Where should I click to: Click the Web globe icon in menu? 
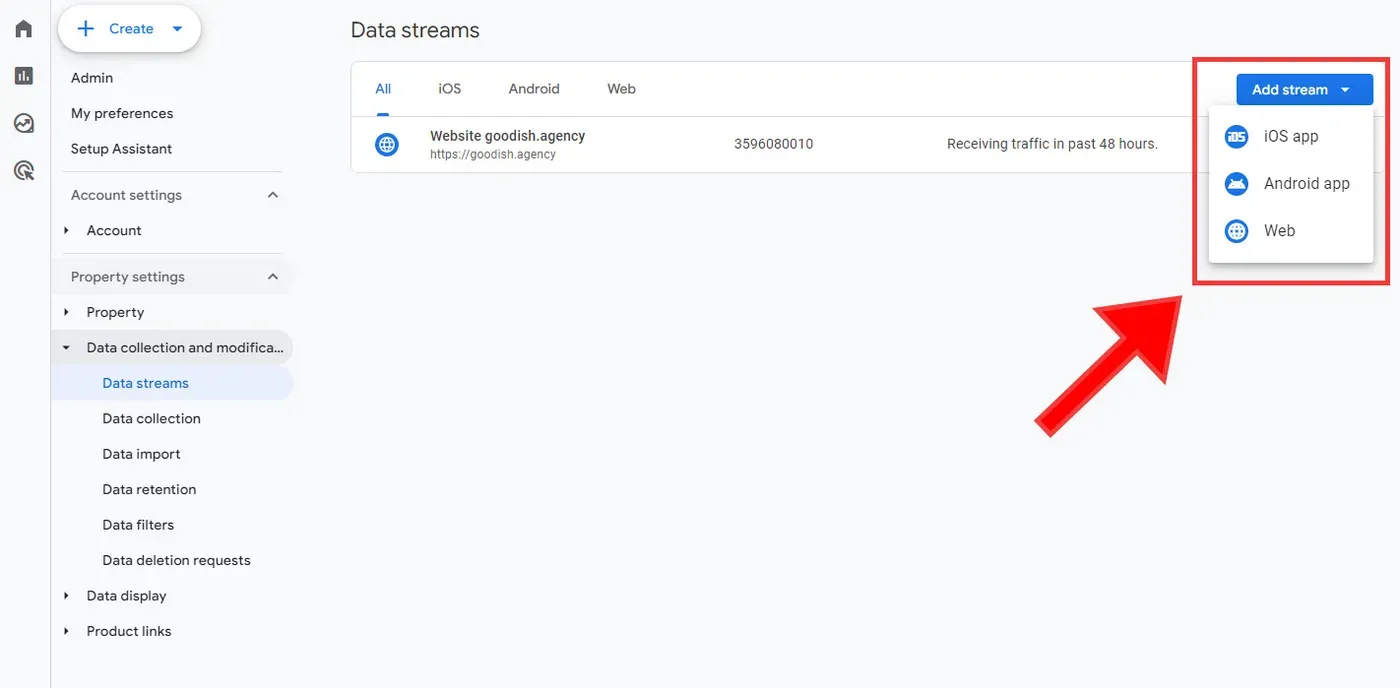[x=1237, y=231]
